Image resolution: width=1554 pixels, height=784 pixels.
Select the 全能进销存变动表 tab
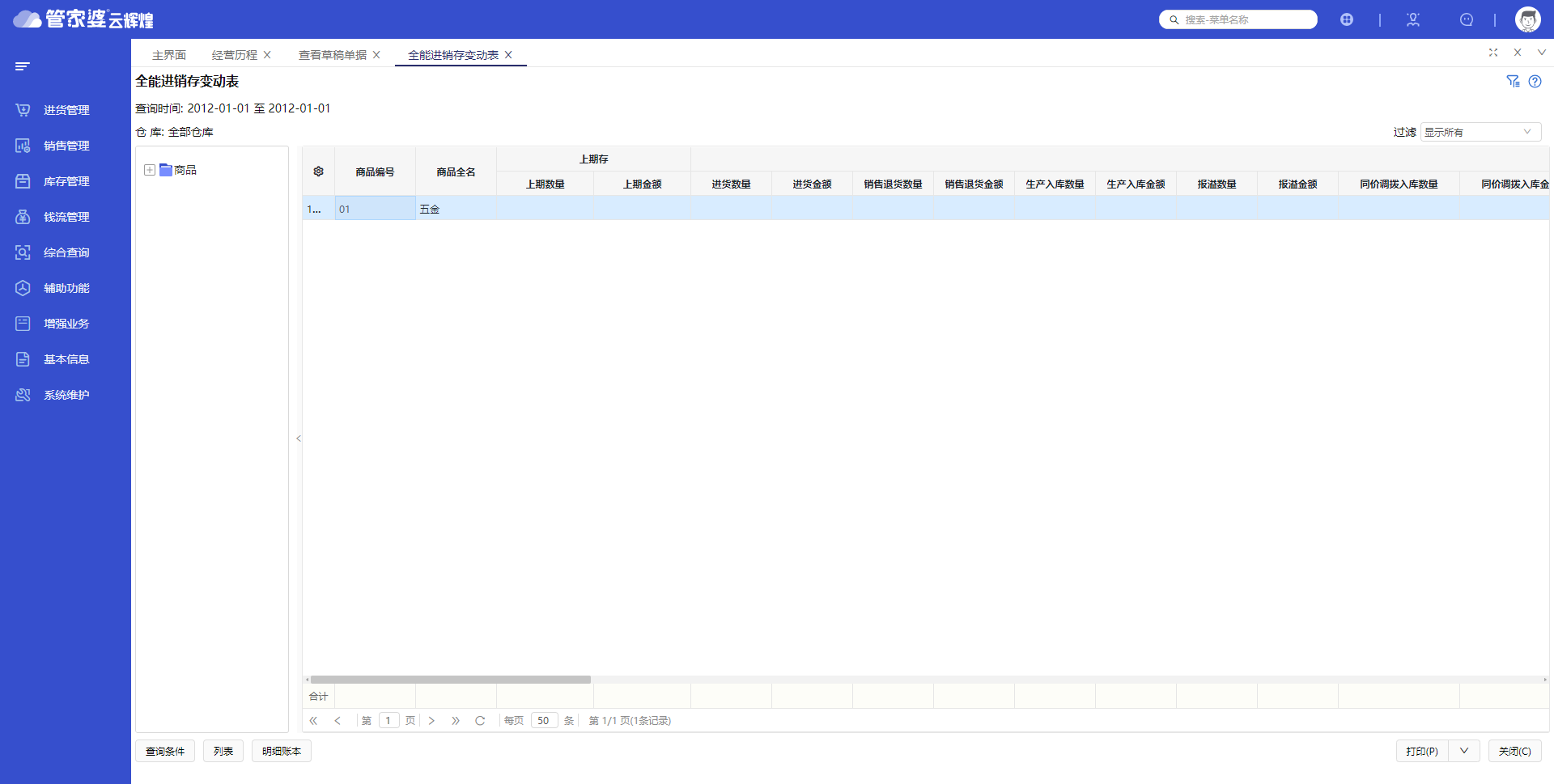point(453,55)
